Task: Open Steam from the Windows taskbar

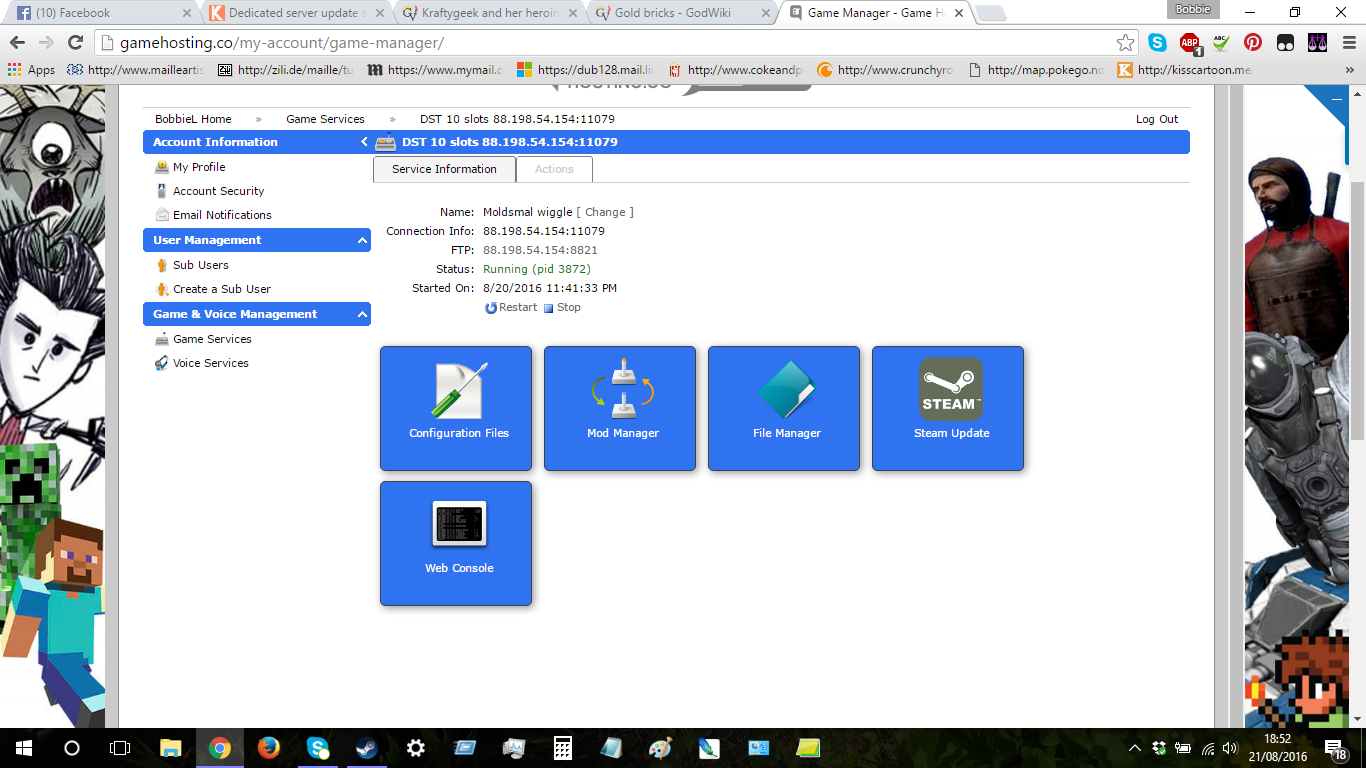Action: click(x=367, y=748)
